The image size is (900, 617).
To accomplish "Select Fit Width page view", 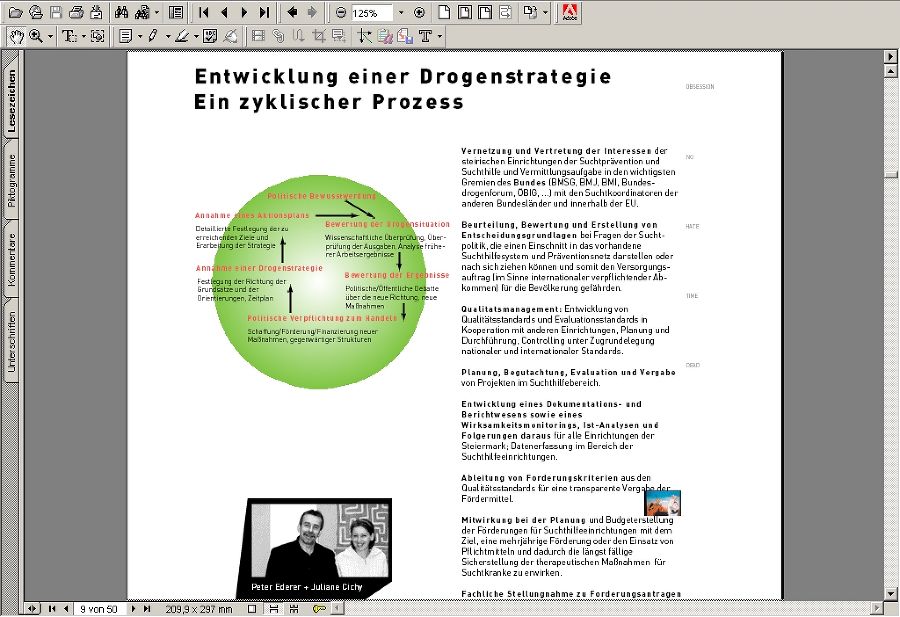I will tap(485, 13).
